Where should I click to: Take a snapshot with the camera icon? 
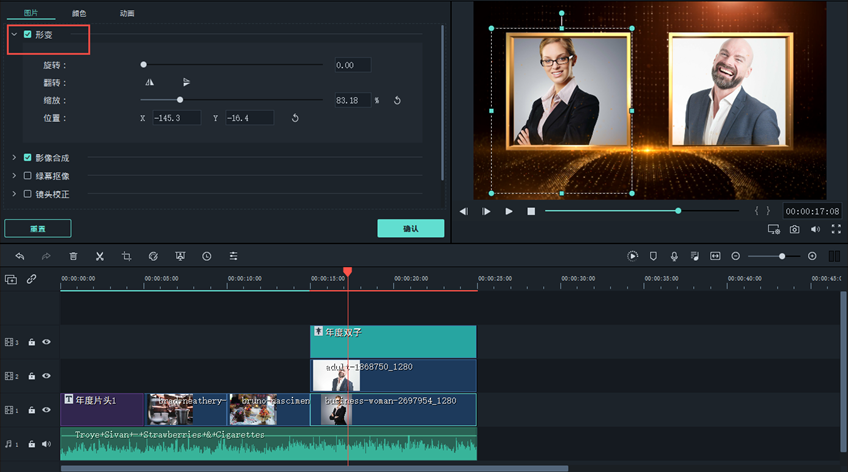pyautogui.click(x=794, y=229)
